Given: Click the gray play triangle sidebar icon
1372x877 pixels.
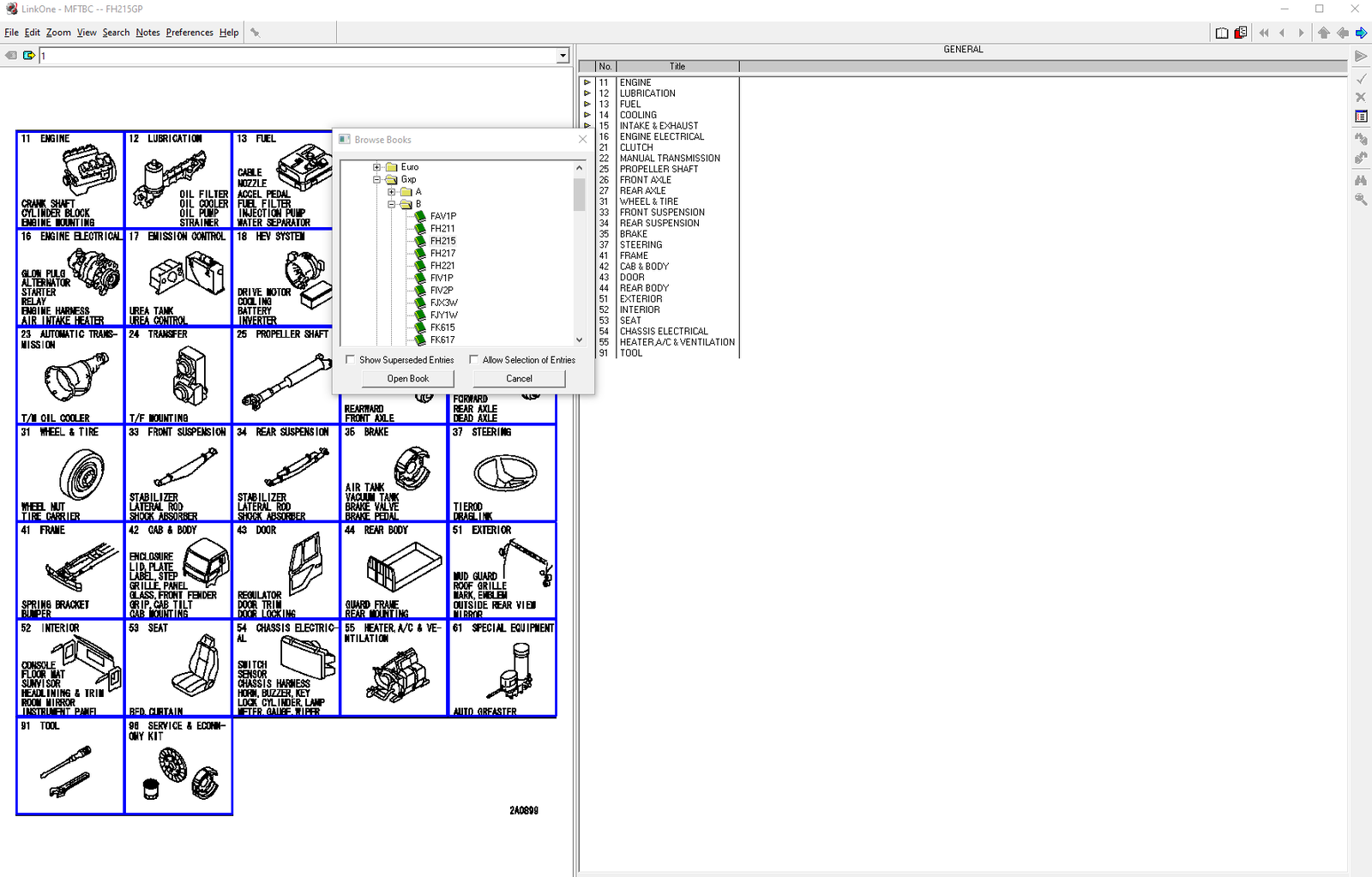Looking at the screenshot, I should (1361, 57).
